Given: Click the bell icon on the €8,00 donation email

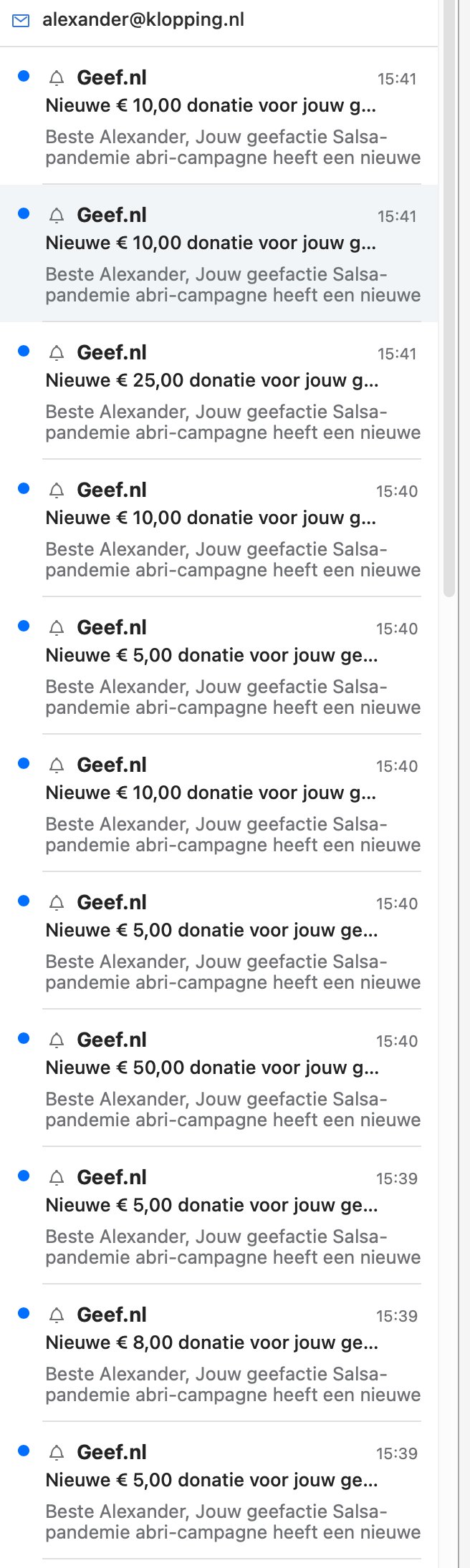Looking at the screenshot, I should [57, 1315].
